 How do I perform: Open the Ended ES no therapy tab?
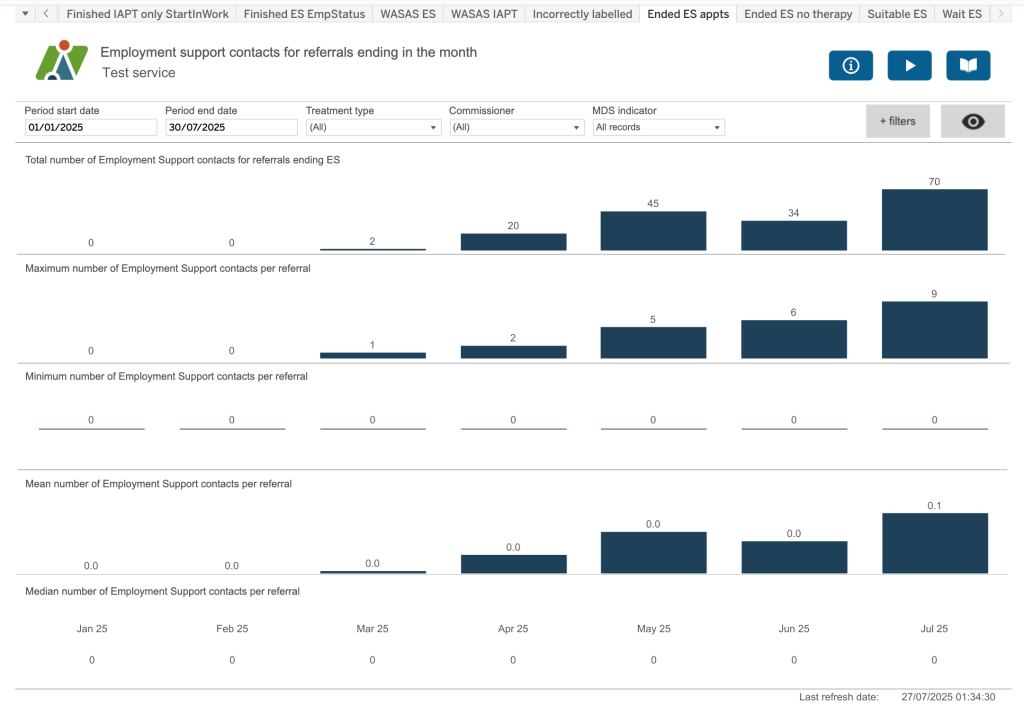pyautogui.click(x=798, y=14)
